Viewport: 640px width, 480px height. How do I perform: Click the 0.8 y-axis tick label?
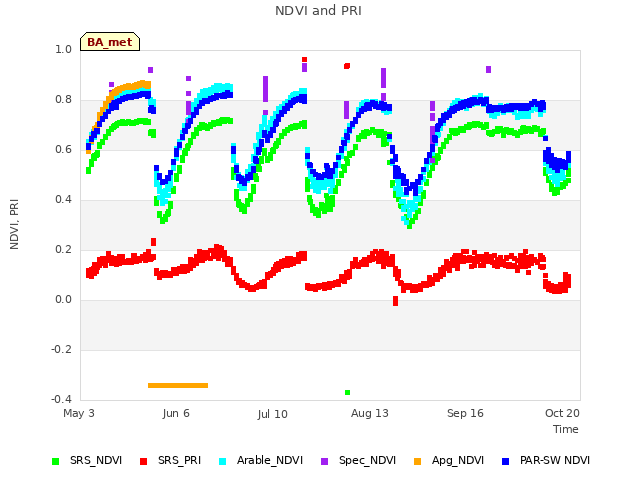(64, 100)
